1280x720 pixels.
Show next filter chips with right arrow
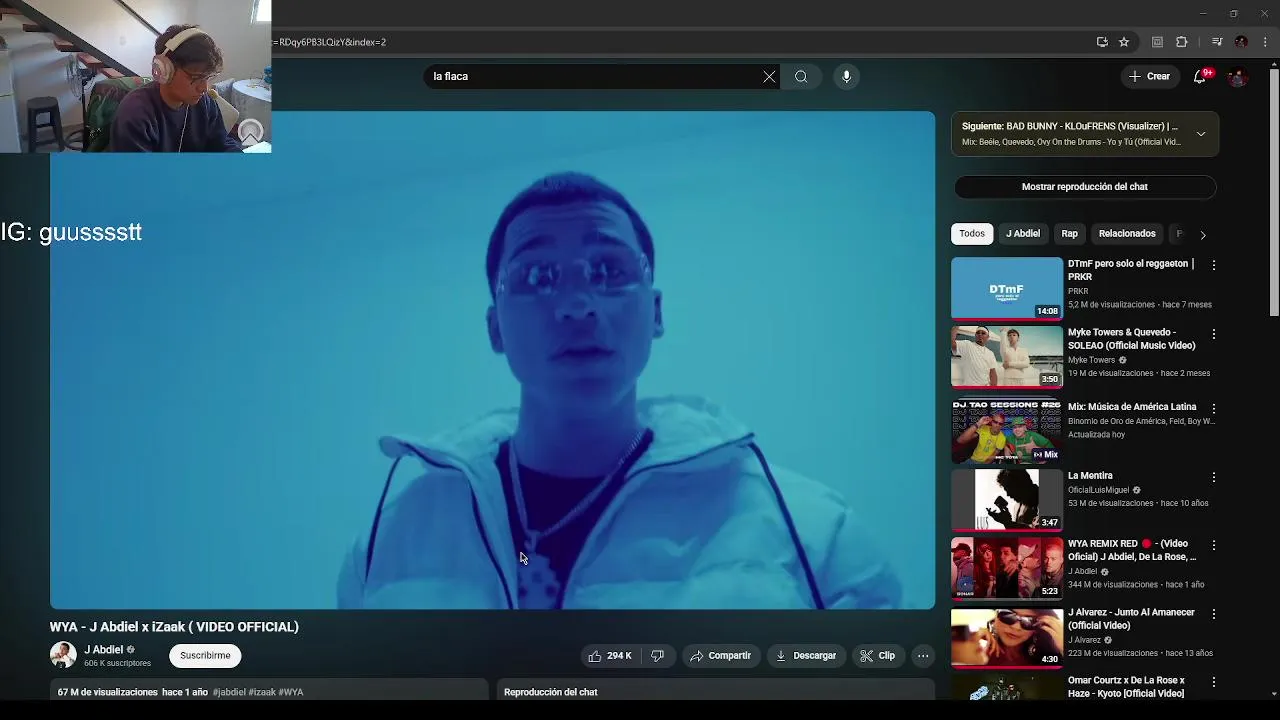1203,235
